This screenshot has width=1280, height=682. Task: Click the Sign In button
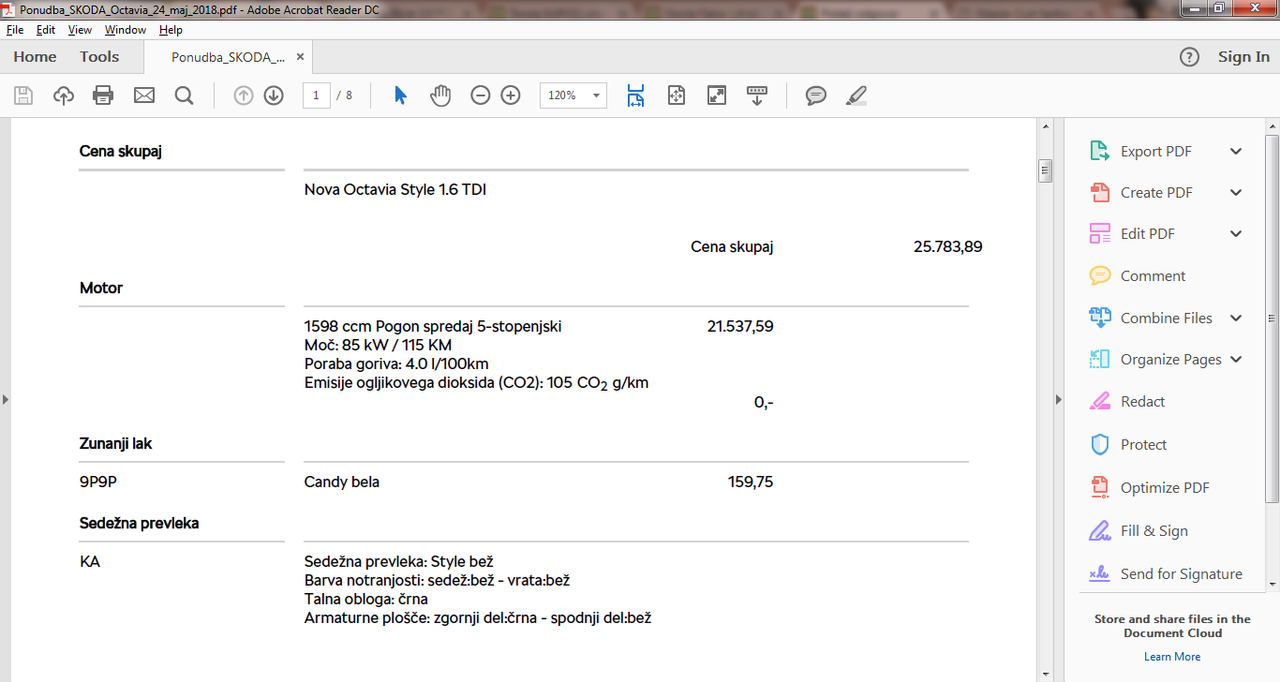pos(1243,57)
